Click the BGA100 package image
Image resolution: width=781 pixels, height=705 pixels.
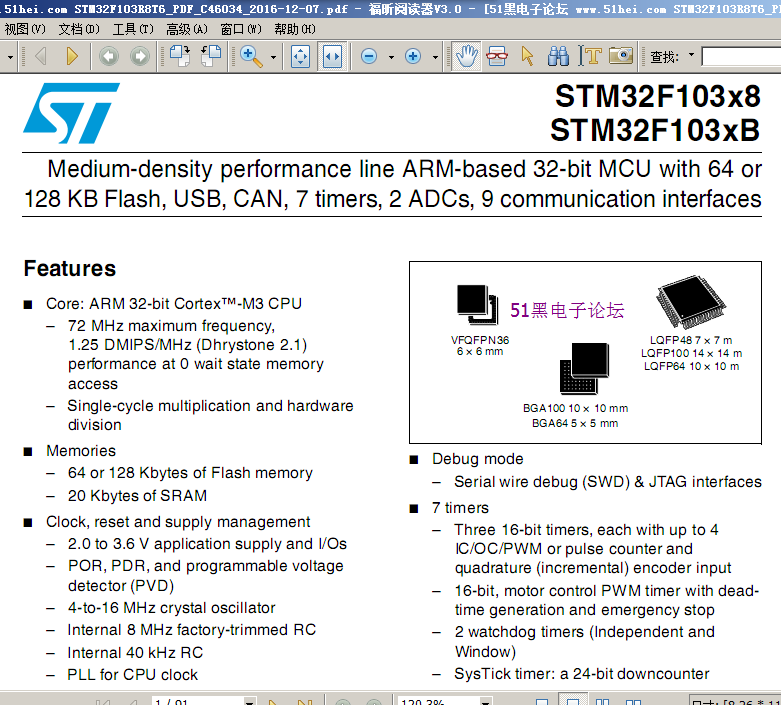(x=585, y=368)
